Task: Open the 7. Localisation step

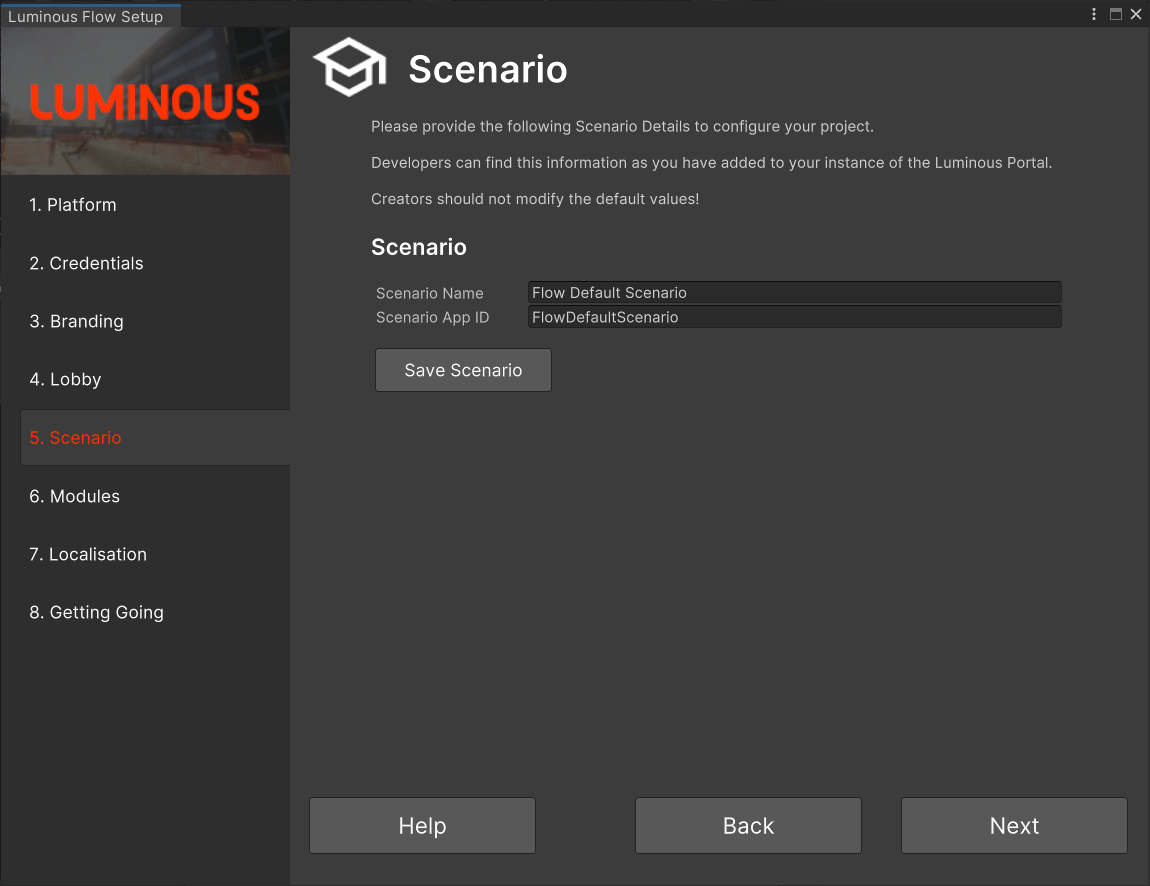Action: [88, 554]
